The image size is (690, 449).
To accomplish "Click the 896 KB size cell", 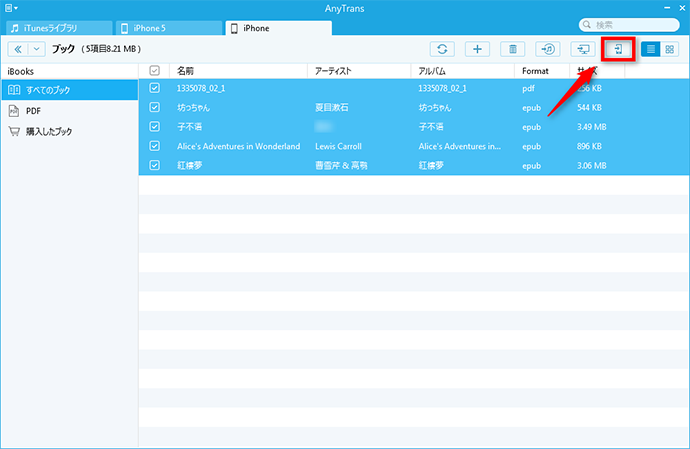I will [x=589, y=146].
